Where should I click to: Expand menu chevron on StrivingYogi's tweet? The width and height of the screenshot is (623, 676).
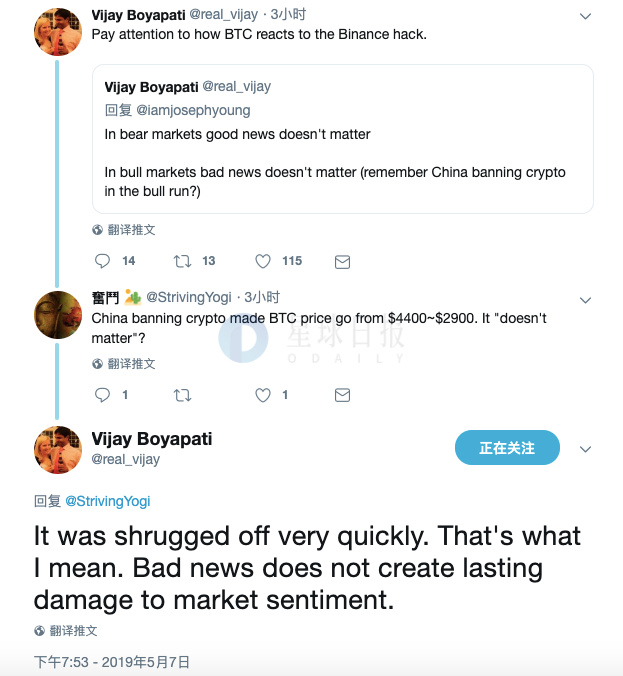point(586,298)
